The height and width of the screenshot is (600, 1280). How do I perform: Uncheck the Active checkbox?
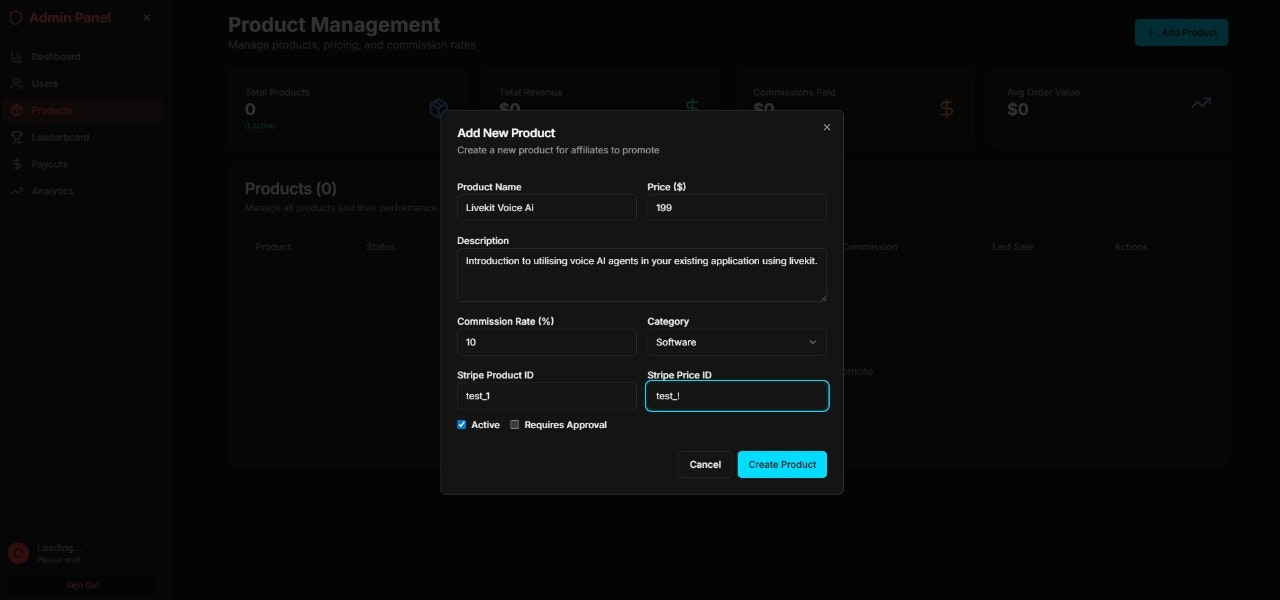click(x=462, y=425)
